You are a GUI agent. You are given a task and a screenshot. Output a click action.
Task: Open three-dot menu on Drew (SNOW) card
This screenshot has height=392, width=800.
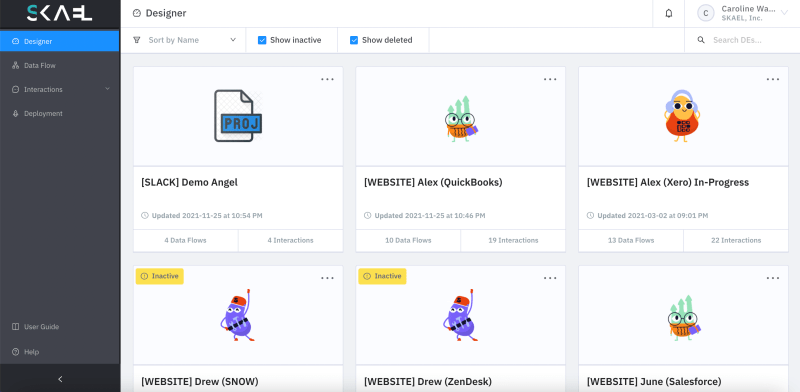coord(328,278)
